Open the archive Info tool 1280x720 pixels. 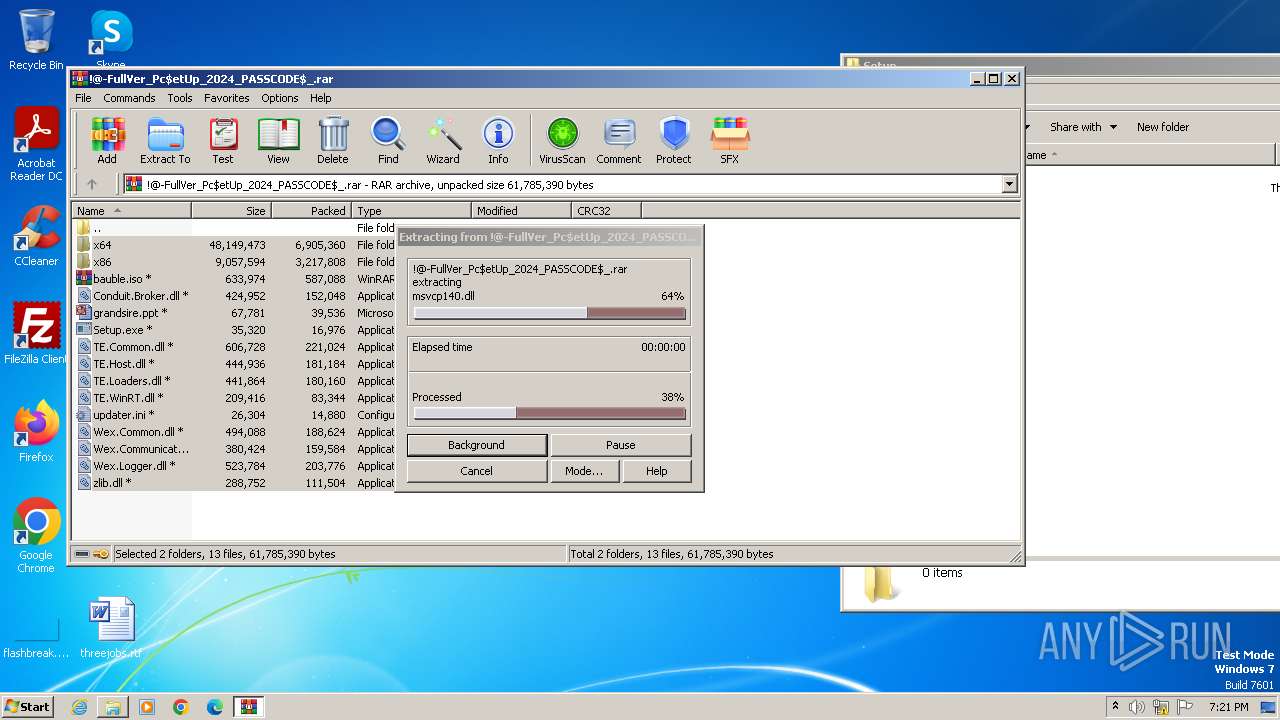coord(498,140)
